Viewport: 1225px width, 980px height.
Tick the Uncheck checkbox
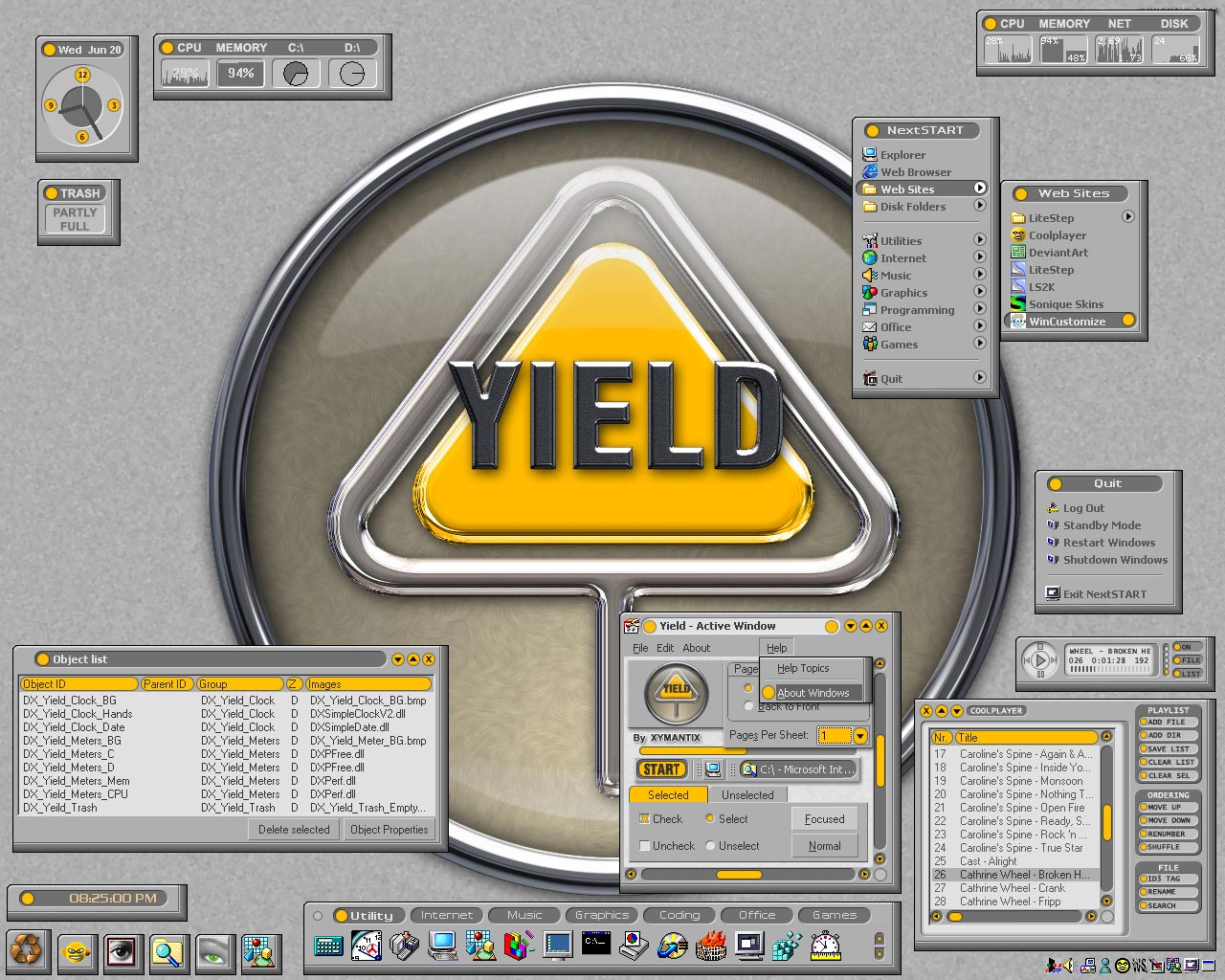coord(644,846)
